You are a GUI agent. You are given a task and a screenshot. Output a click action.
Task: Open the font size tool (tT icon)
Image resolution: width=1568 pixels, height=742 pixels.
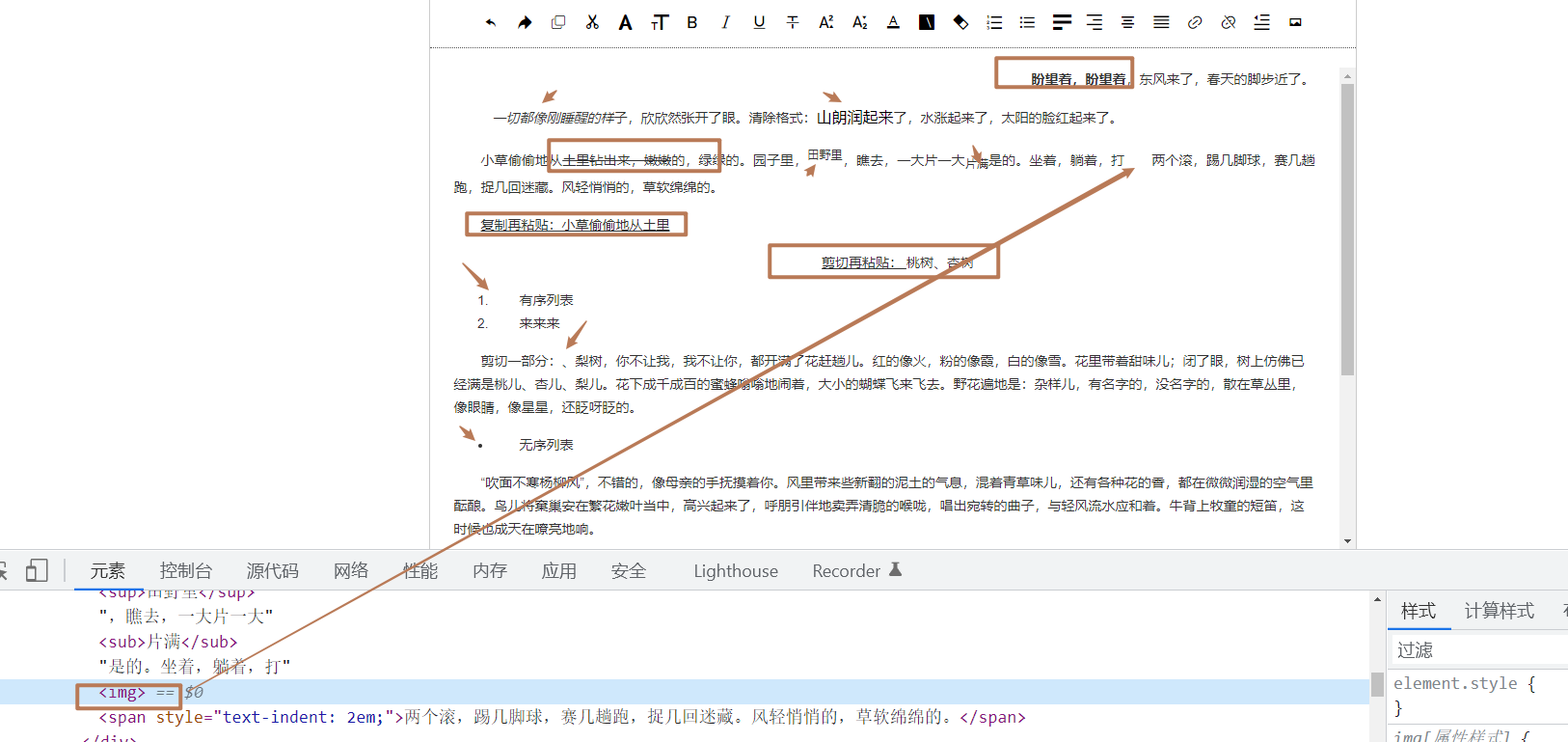point(660,22)
